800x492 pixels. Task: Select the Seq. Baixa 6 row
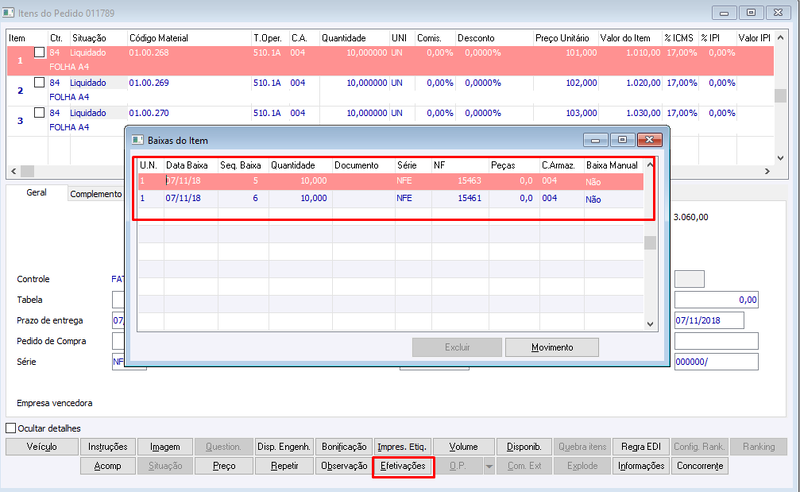tap(391, 199)
